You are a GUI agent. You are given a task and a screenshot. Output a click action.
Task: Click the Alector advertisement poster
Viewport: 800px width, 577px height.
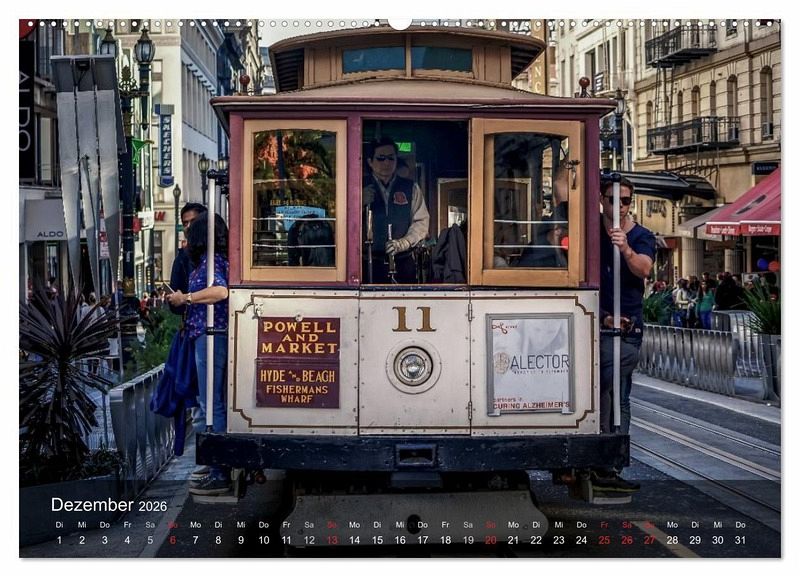[530, 364]
